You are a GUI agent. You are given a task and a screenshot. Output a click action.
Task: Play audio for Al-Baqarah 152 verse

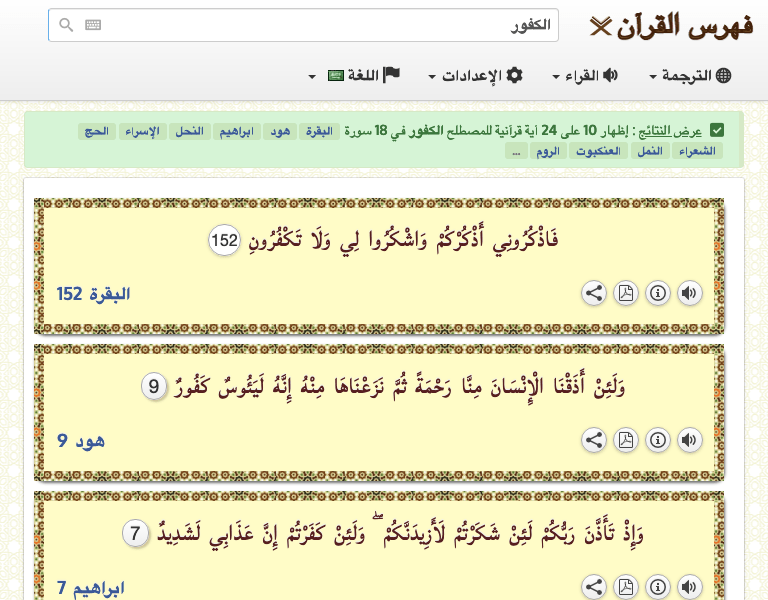click(x=689, y=294)
